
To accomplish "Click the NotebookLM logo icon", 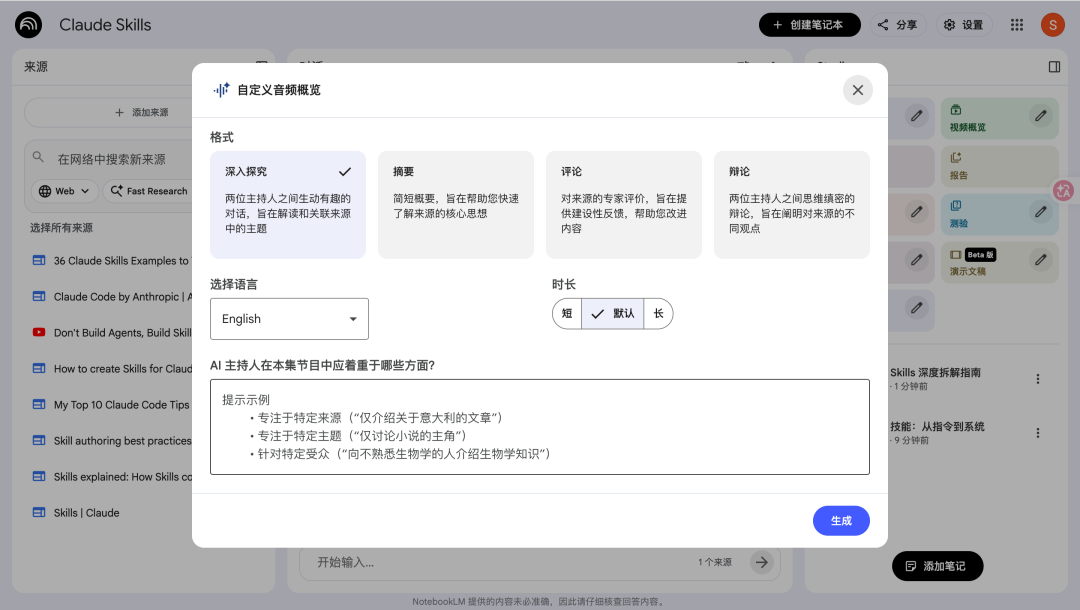I will coord(29,25).
